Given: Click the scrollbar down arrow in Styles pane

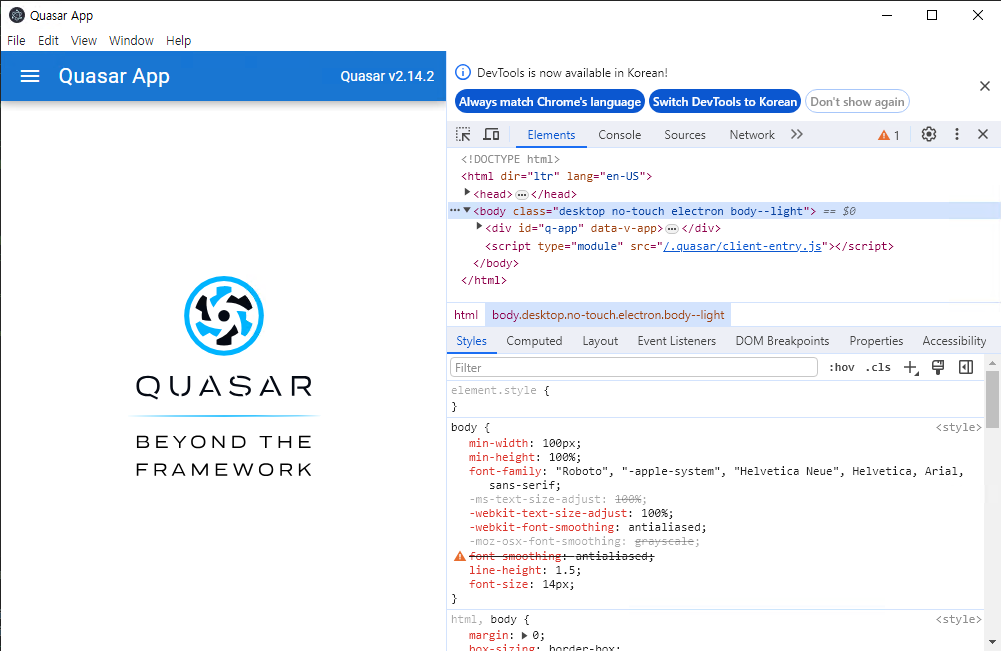Looking at the screenshot, I should [992, 642].
